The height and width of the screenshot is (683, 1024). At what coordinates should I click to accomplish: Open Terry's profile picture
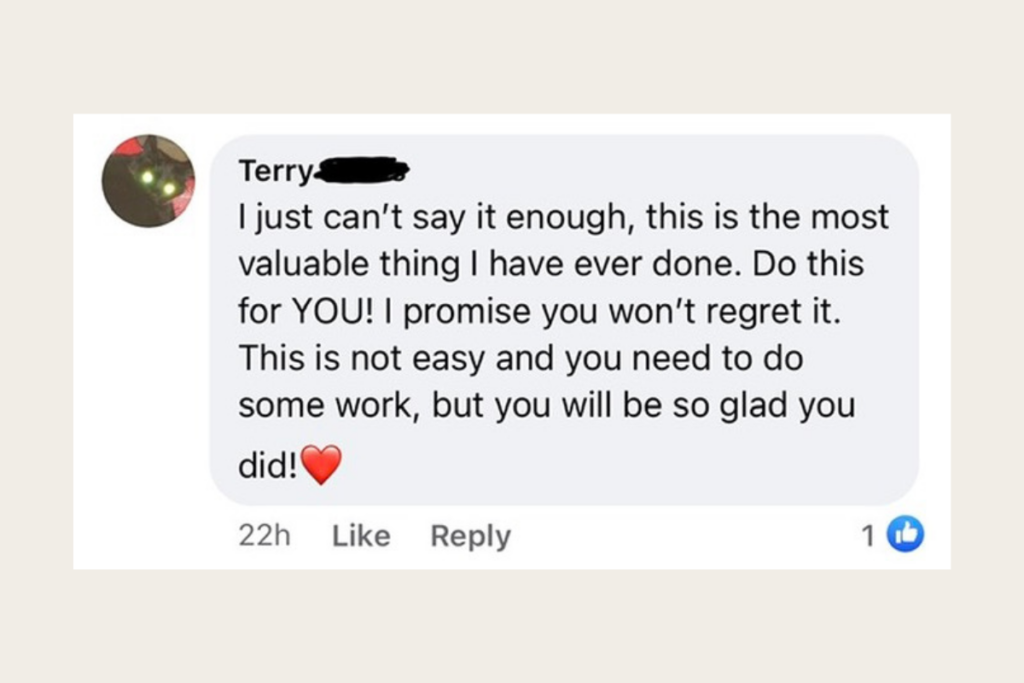pyautogui.click(x=148, y=181)
